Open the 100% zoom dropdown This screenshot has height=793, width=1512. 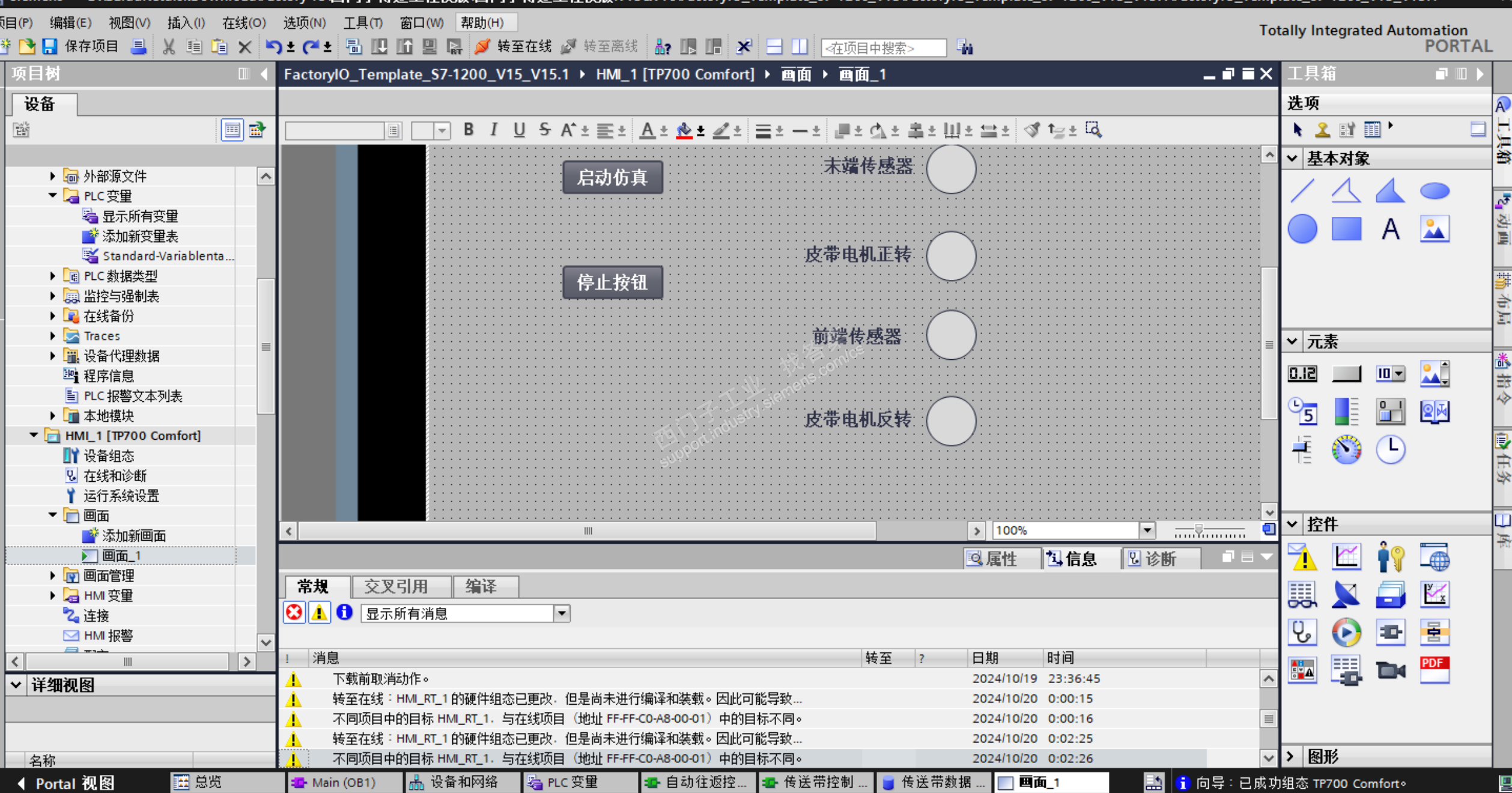(x=1147, y=530)
